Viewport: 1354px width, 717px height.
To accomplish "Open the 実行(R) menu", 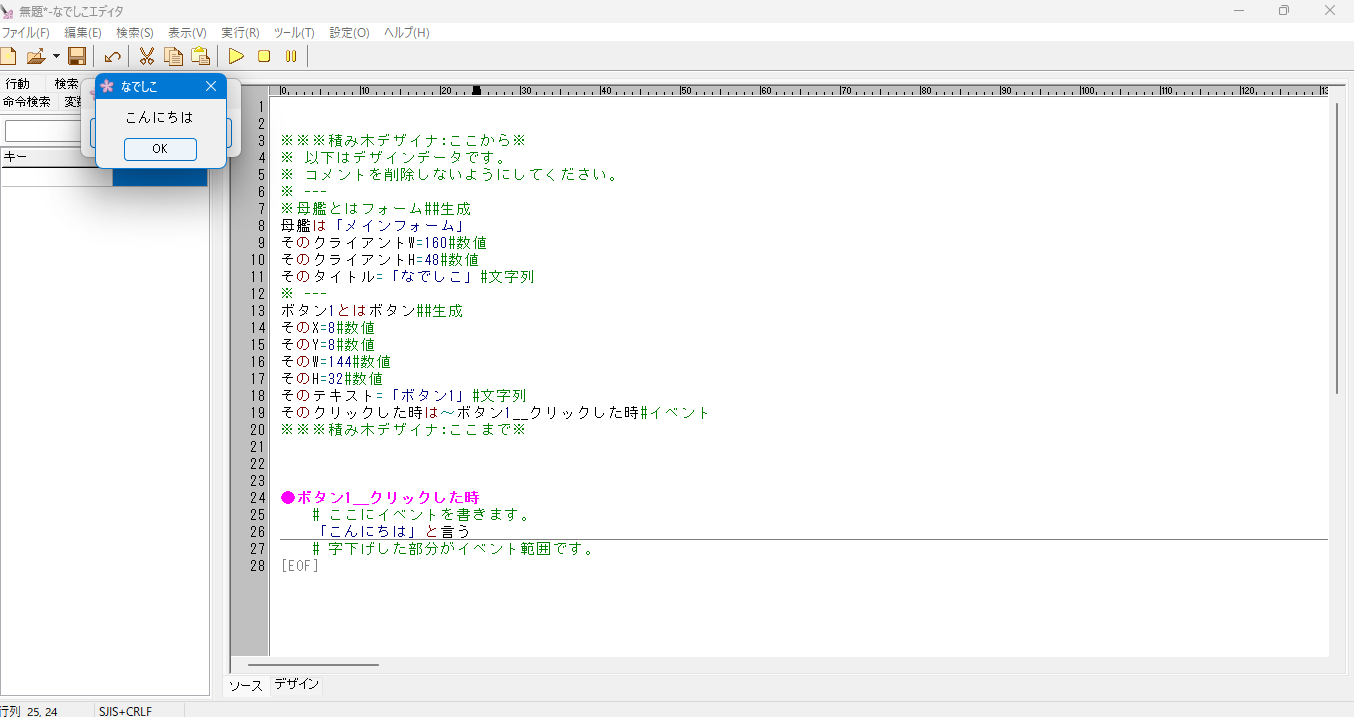I will tap(240, 33).
